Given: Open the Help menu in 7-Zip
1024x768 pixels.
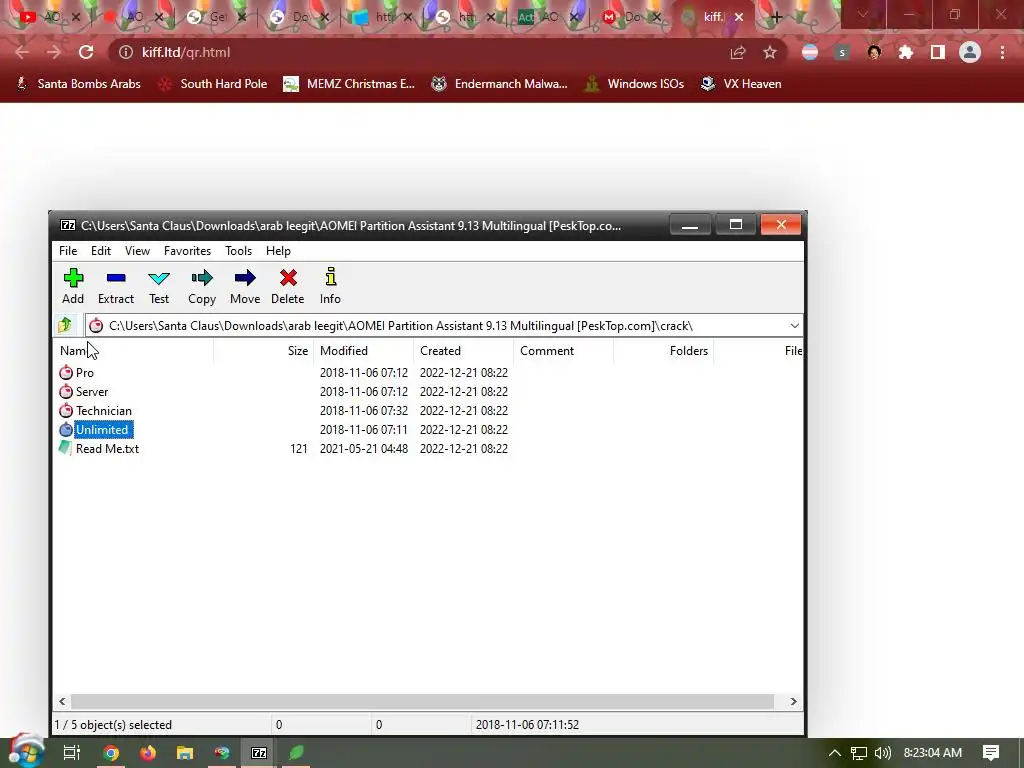Looking at the screenshot, I should point(278,251).
